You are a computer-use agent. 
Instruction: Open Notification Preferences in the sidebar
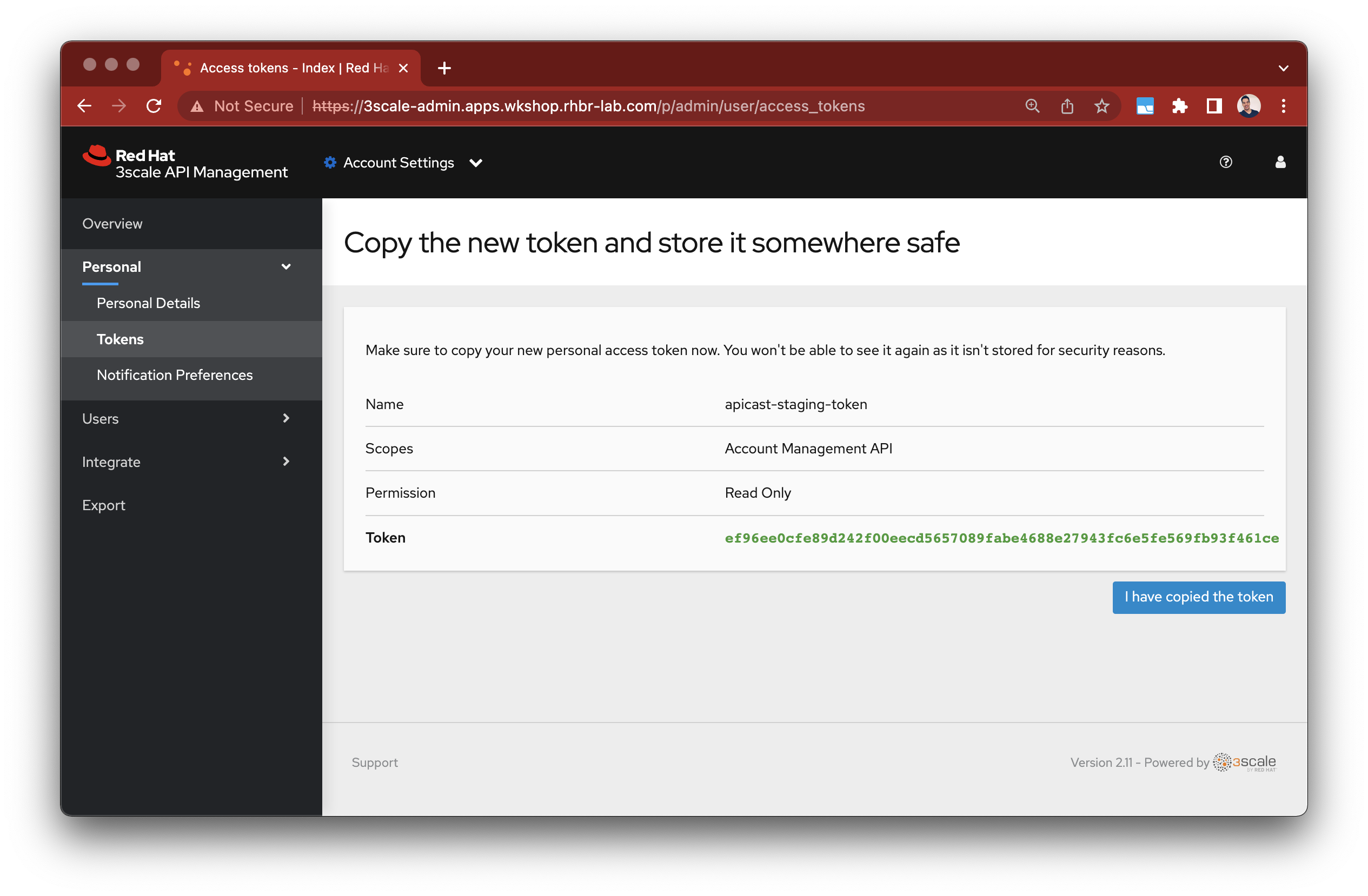tap(175, 375)
